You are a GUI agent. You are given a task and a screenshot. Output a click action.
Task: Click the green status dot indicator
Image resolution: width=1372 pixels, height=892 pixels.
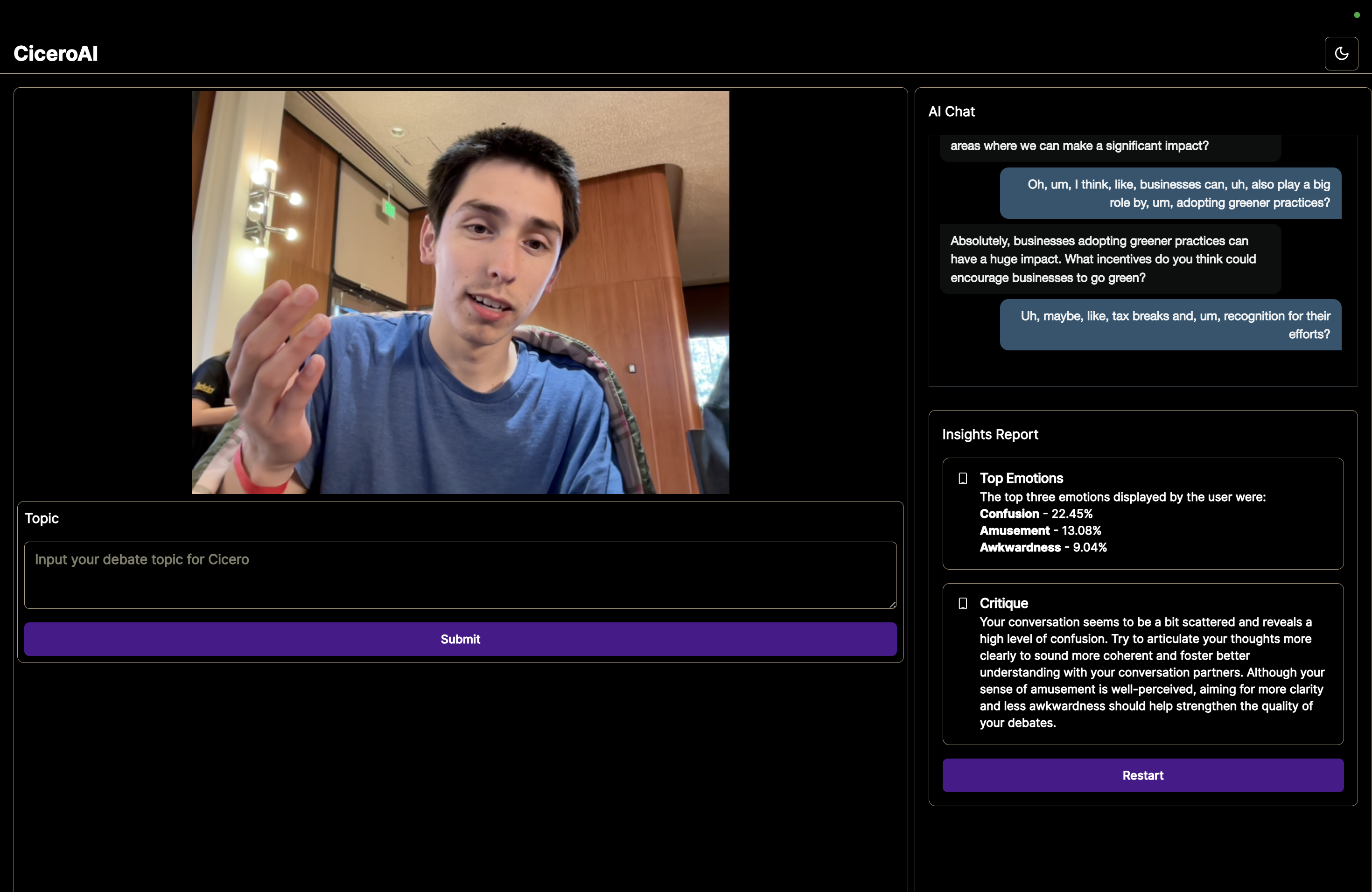[1357, 15]
